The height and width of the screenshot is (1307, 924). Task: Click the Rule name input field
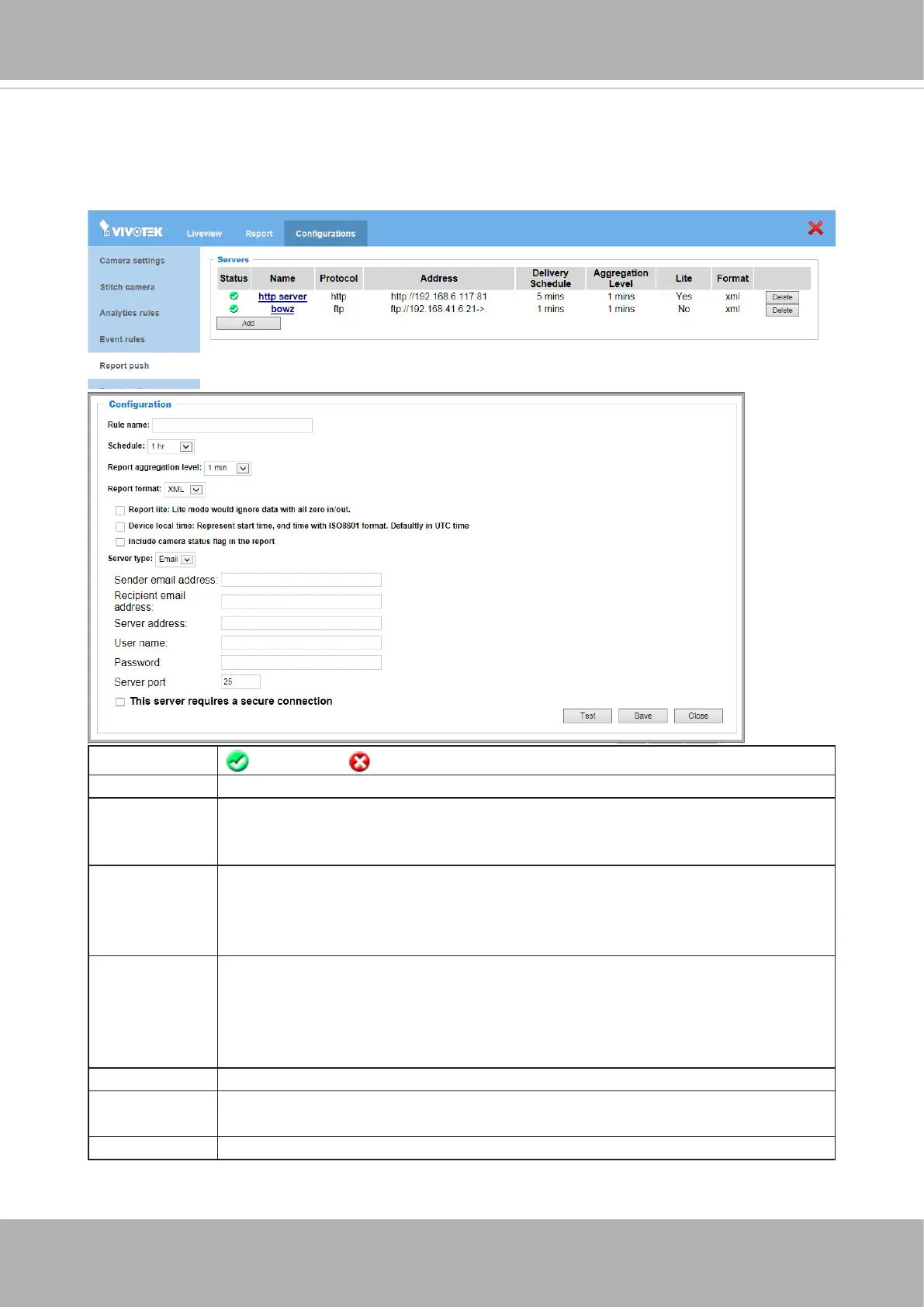232,425
